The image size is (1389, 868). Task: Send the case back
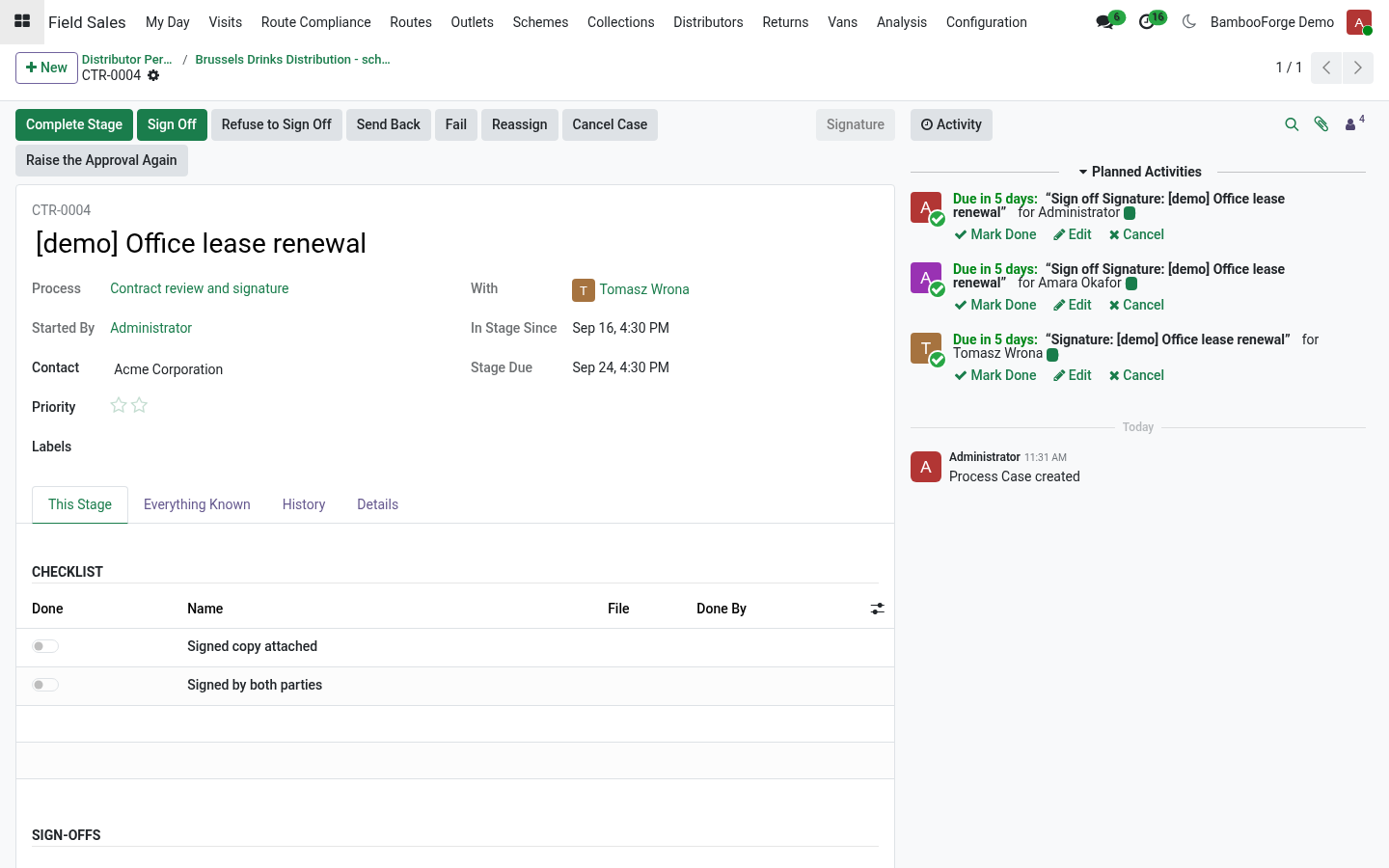[389, 124]
